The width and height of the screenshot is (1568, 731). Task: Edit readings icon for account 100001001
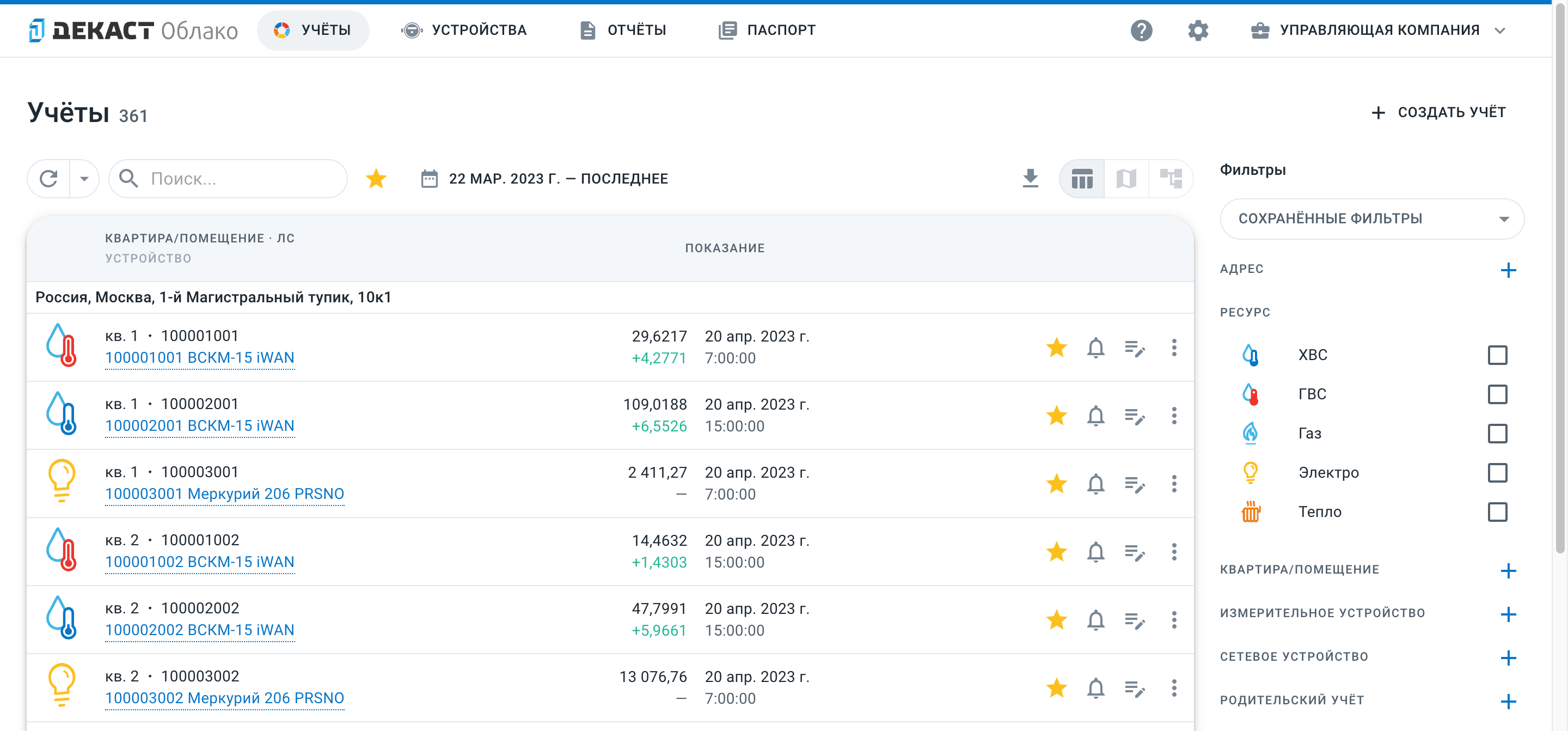pos(1135,348)
